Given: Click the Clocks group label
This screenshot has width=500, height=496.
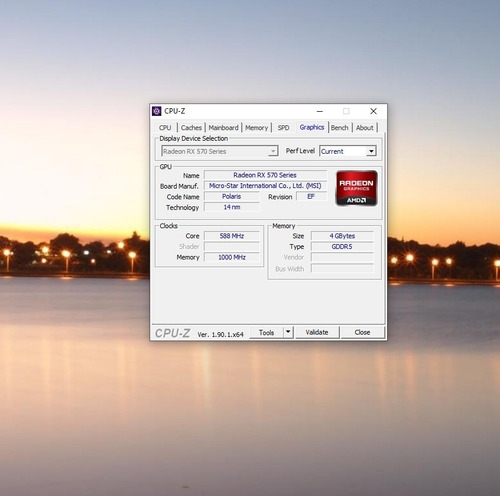Looking at the screenshot, I should click(169, 226).
